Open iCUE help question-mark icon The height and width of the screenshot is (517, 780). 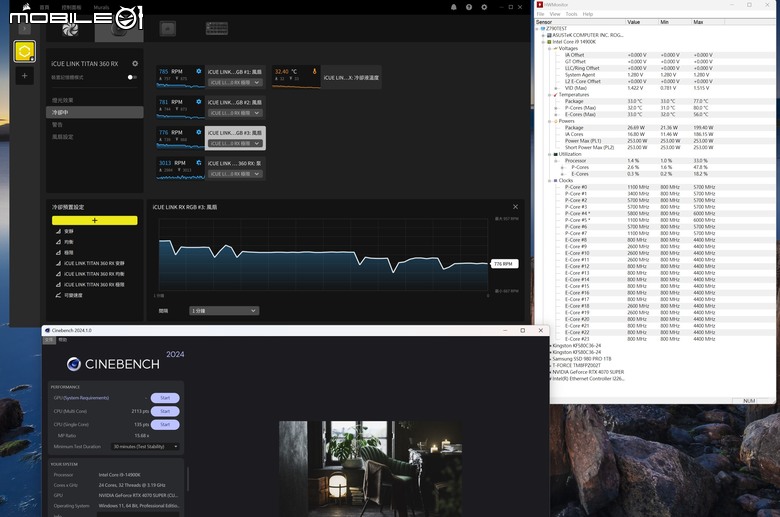coord(469,7)
